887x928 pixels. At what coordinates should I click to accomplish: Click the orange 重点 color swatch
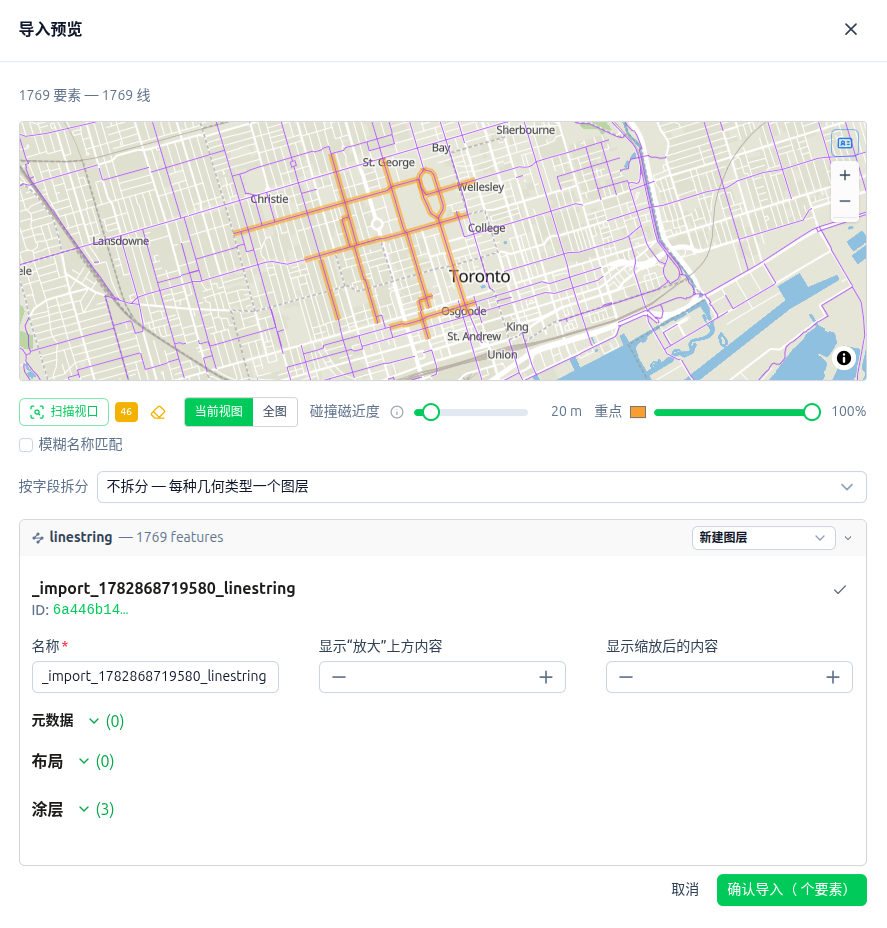coord(638,412)
